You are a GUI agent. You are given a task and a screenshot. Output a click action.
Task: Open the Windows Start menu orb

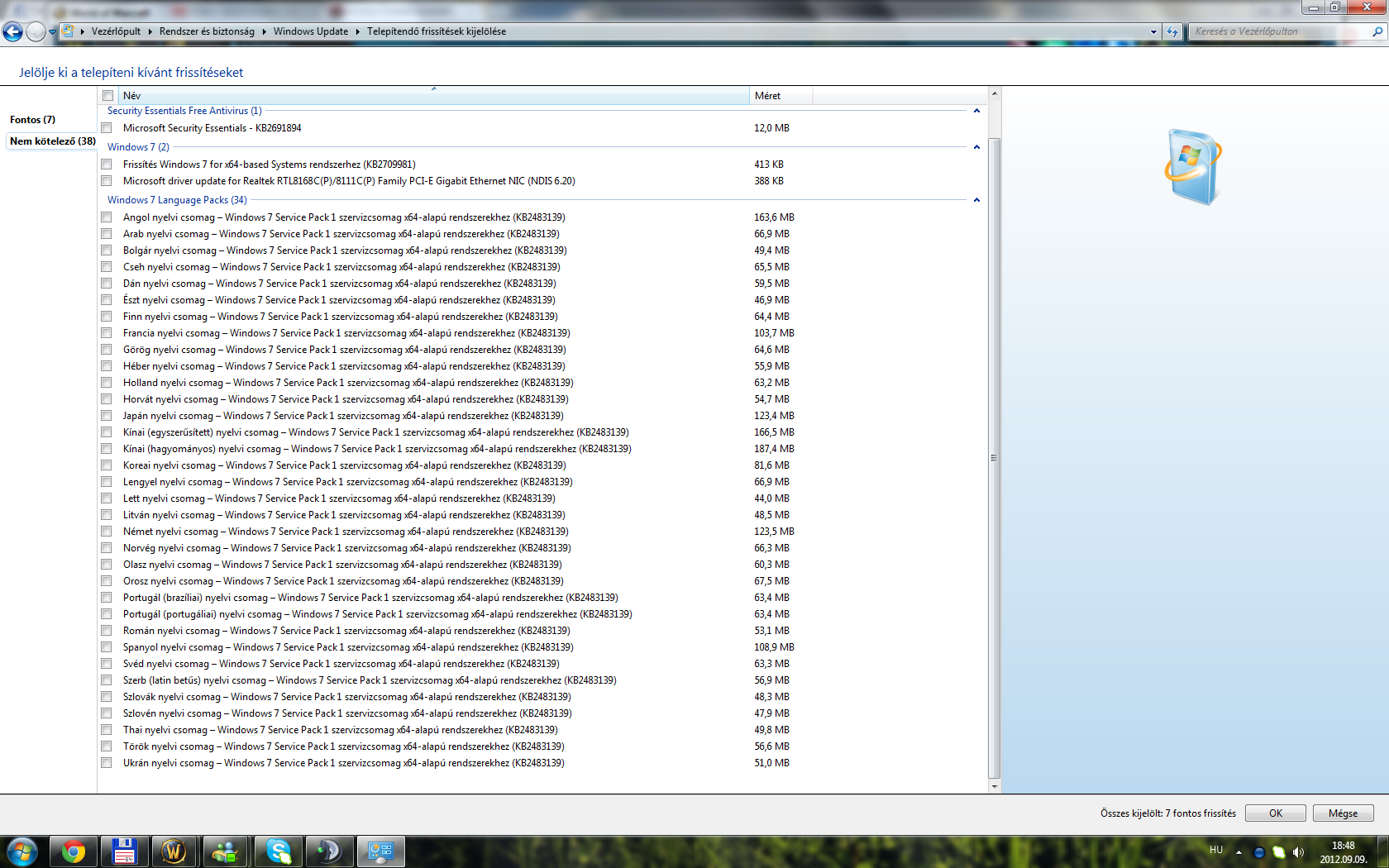click(21, 851)
